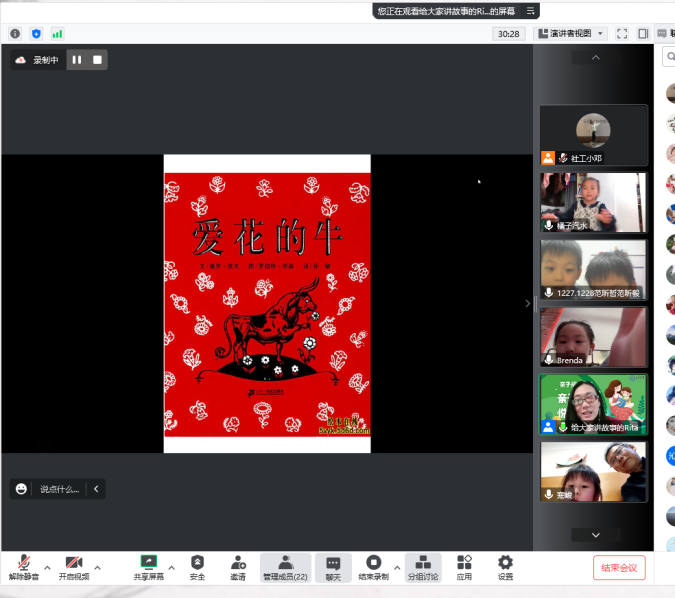Click the 结束会议 end meeting button
Image resolution: width=675 pixels, height=598 pixels.
(619, 568)
